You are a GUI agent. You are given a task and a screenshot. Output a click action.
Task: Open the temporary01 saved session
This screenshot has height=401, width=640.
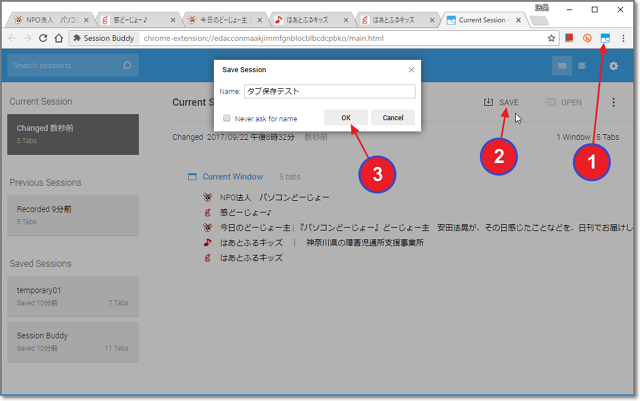(74, 294)
